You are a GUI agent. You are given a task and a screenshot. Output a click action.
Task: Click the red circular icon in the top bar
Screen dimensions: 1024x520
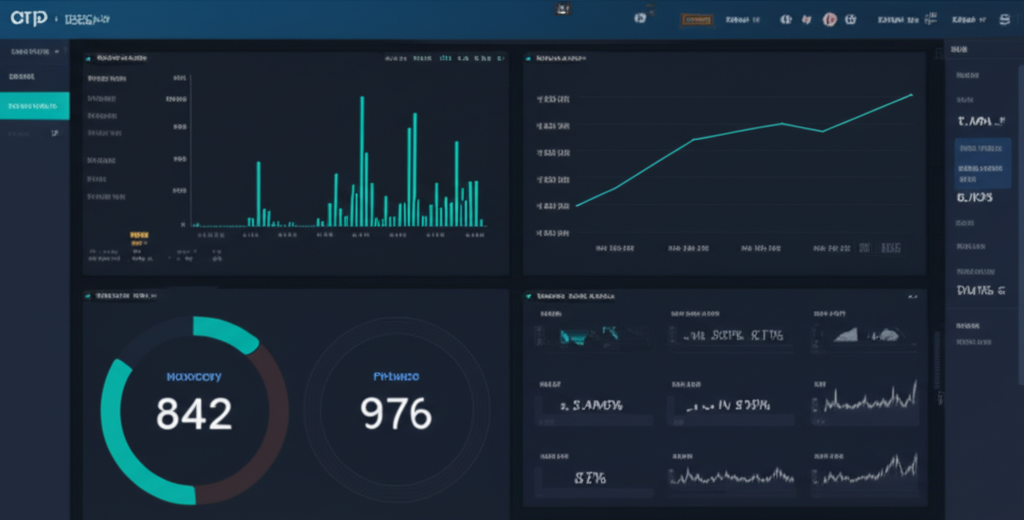(x=829, y=19)
